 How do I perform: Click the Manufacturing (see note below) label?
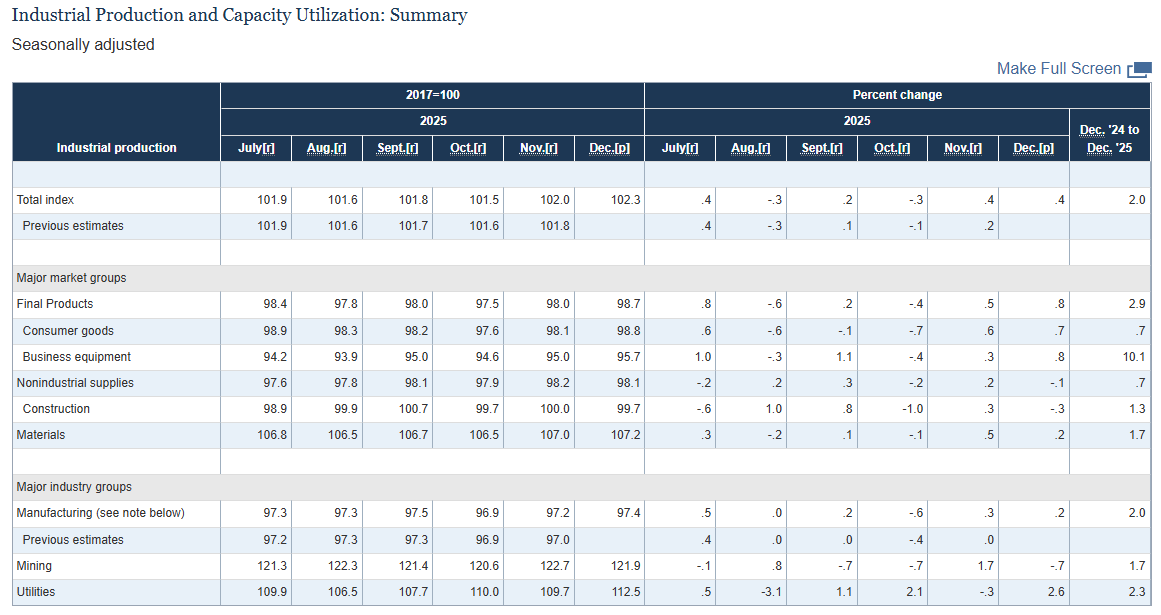pyautogui.click(x=100, y=513)
